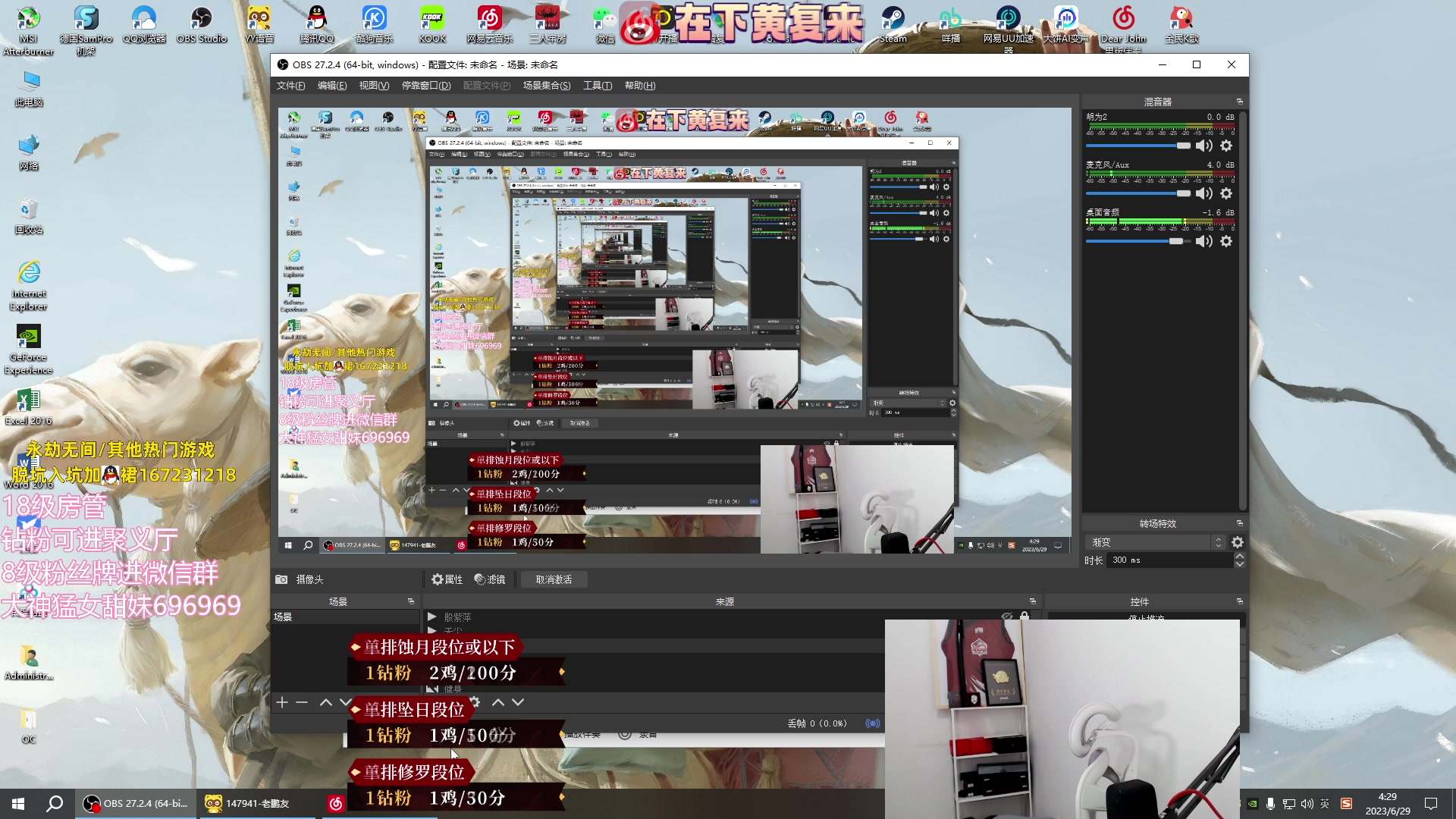The image size is (1456, 819).
Task: Adjust the 胡为2 volume slider
Action: tap(1138, 146)
